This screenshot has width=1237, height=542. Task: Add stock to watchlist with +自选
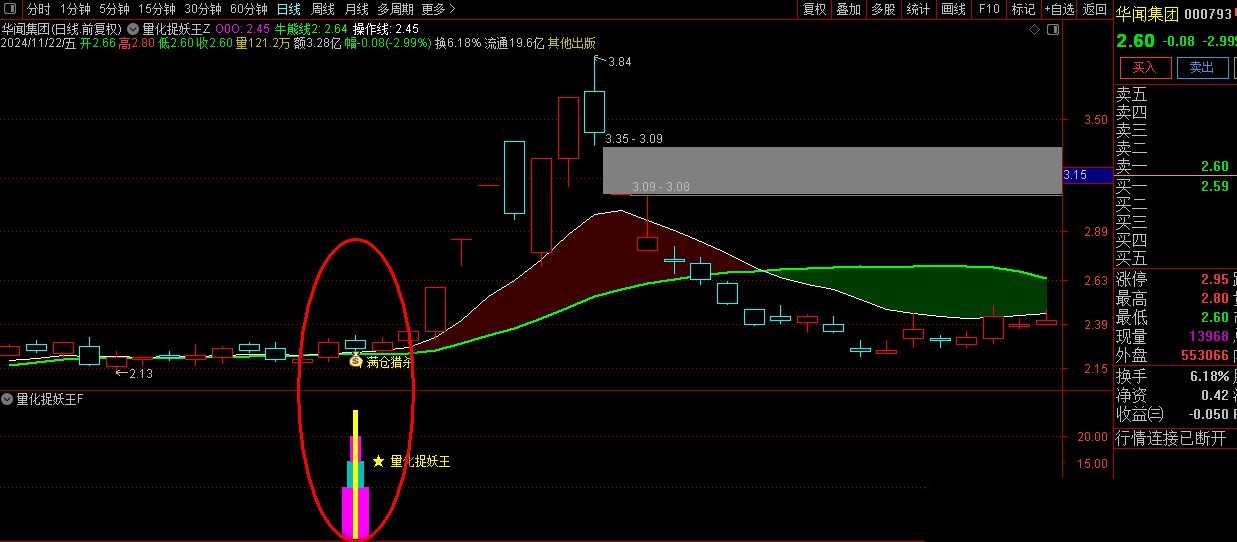point(1059,9)
